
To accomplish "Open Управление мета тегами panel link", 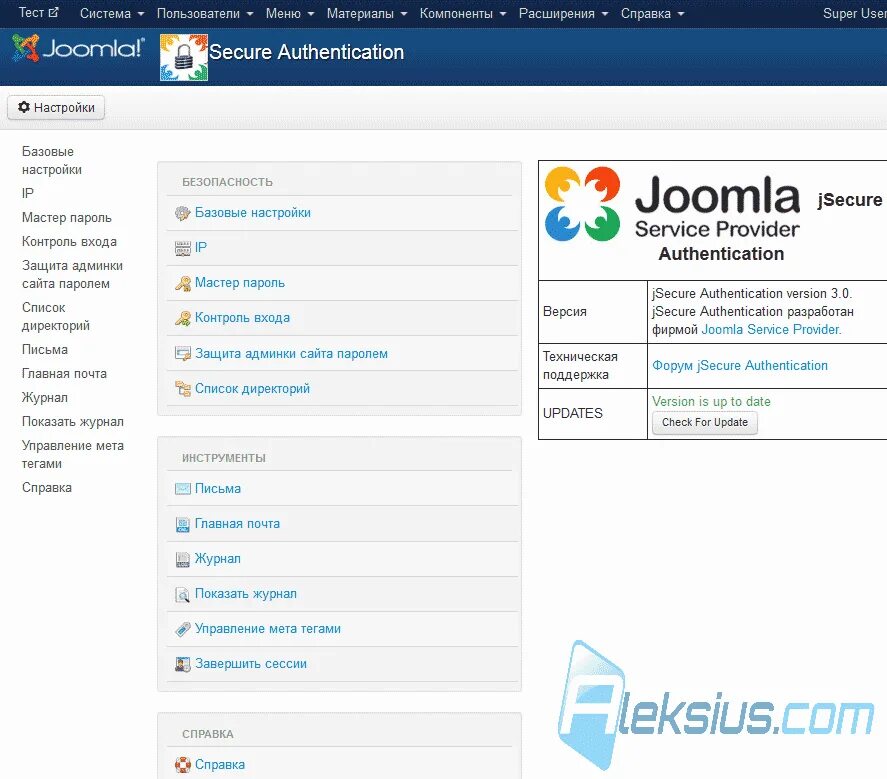I will pos(268,629).
